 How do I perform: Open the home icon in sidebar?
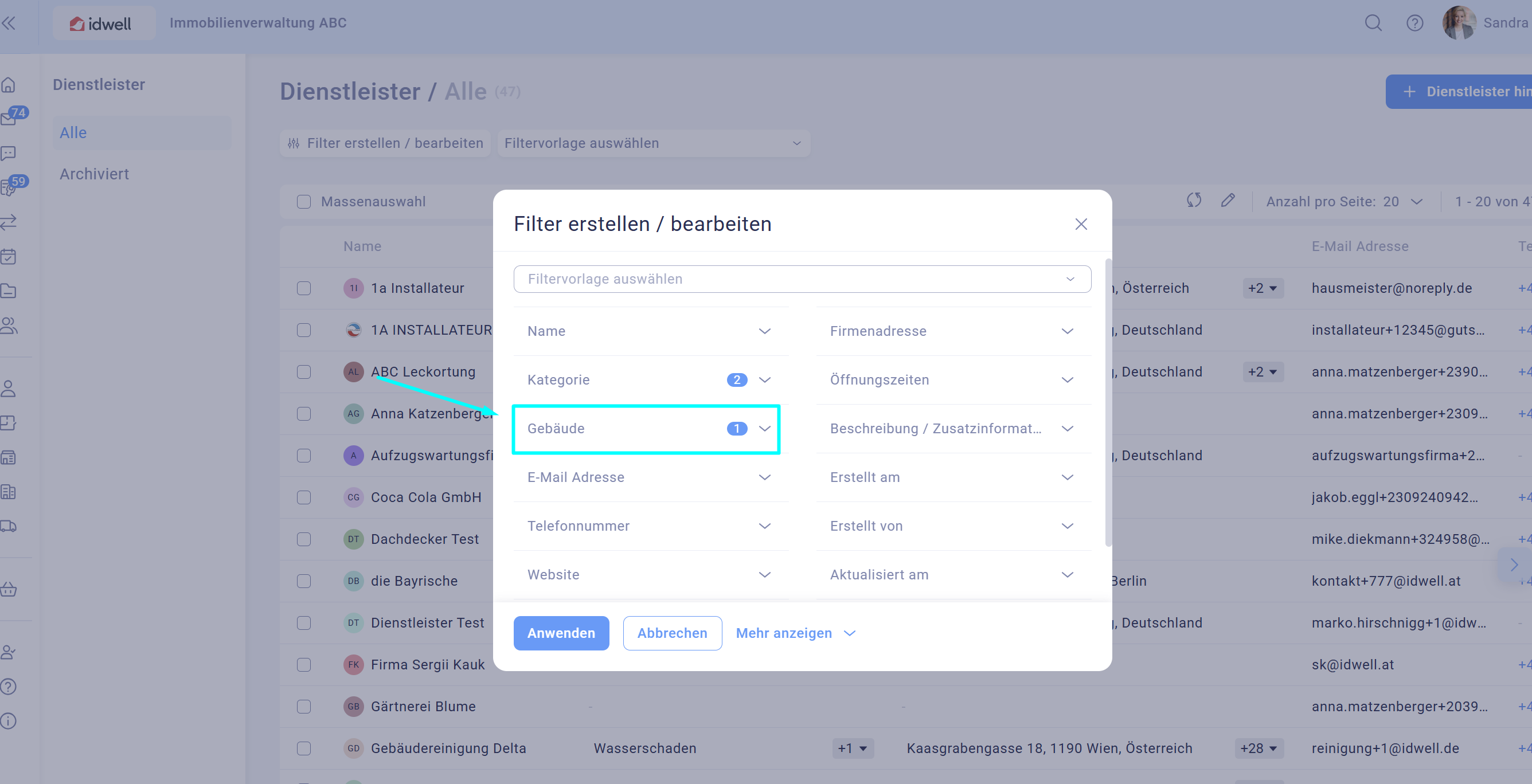pos(9,85)
